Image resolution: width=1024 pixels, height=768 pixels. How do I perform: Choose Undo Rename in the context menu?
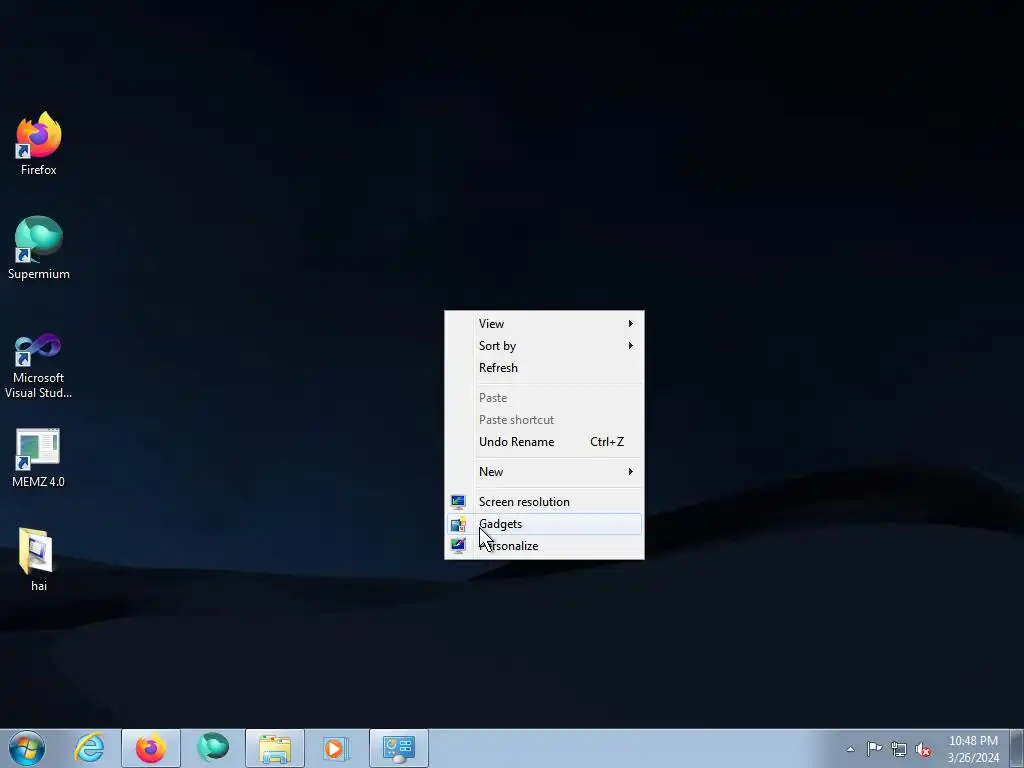point(544,442)
